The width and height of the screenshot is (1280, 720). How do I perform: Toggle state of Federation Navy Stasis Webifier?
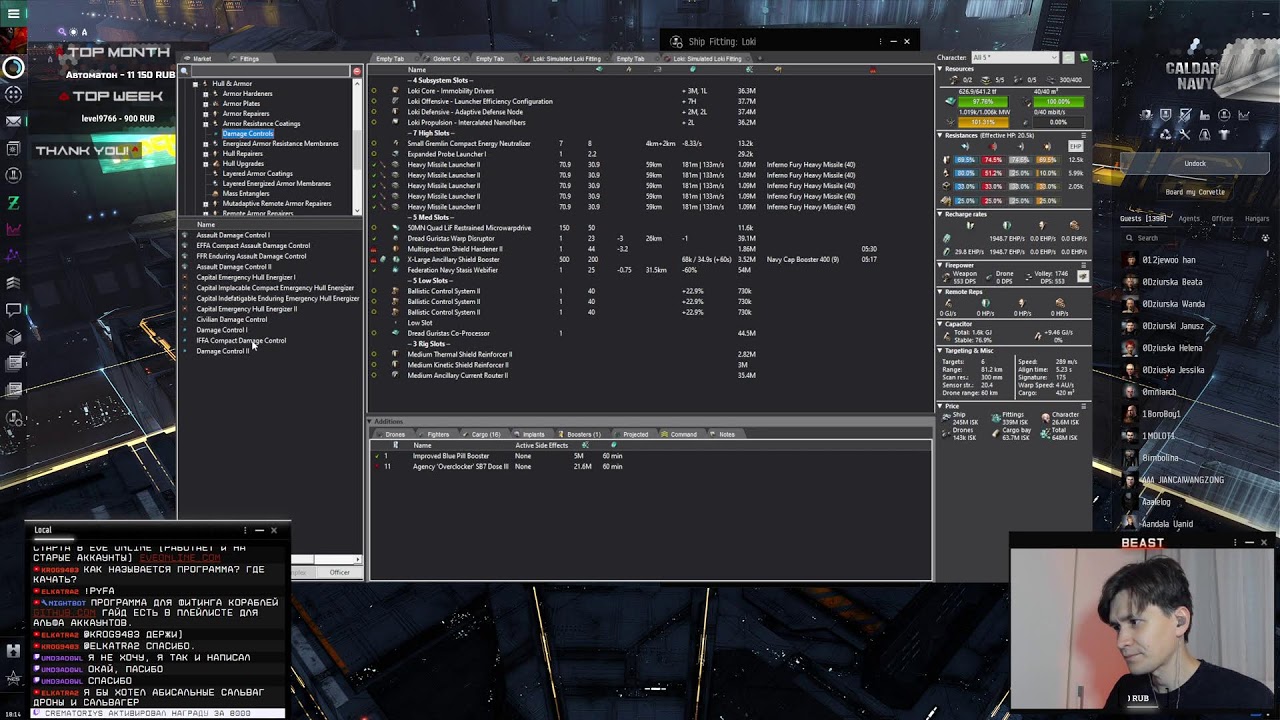click(x=374, y=270)
